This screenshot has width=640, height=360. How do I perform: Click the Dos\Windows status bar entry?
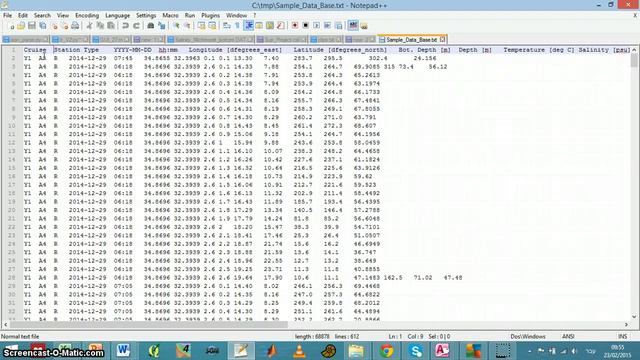tap(528, 336)
